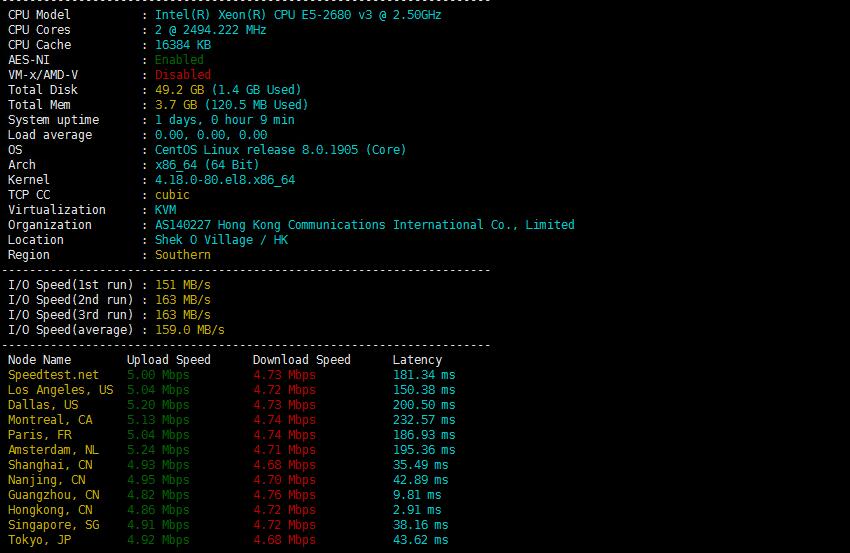Click Tokyo download speed '4.68 Mbps'
The image size is (850, 553).
point(285,540)
